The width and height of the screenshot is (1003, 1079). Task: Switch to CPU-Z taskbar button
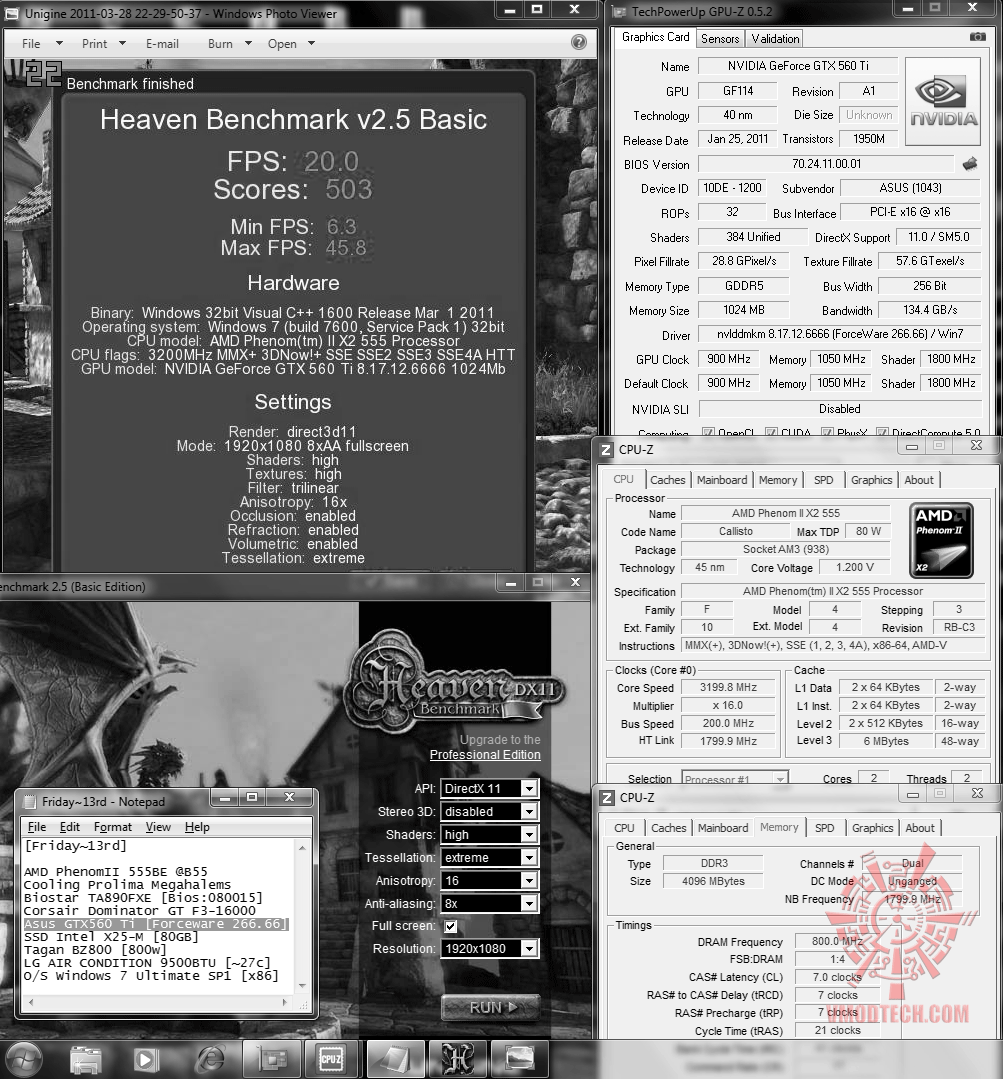331,1058
